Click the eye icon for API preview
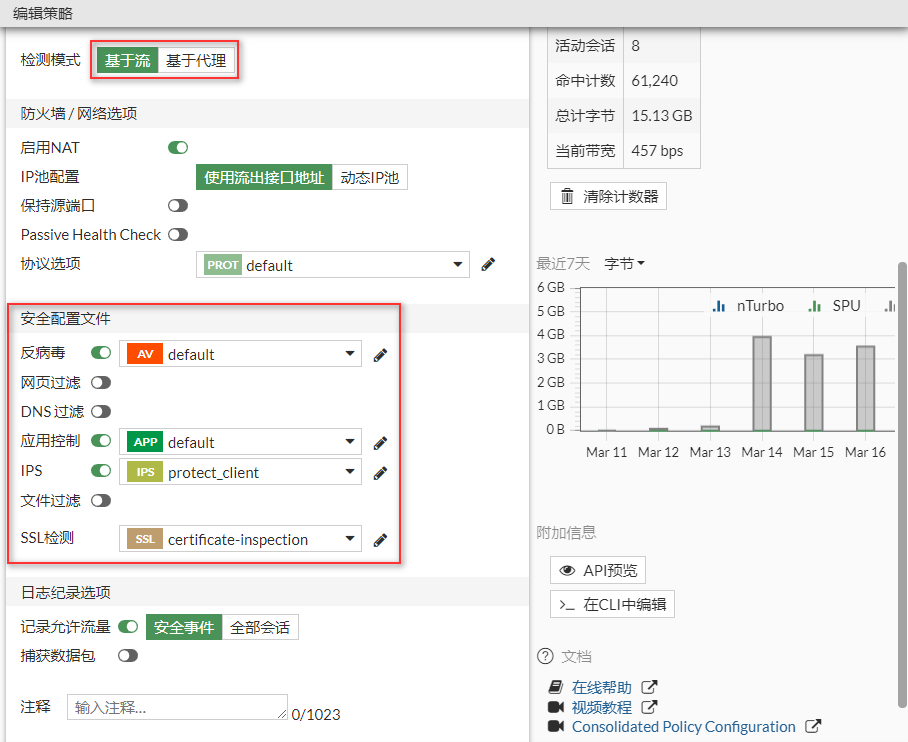This screenshot has height=742, width=908. click(568, 571)
